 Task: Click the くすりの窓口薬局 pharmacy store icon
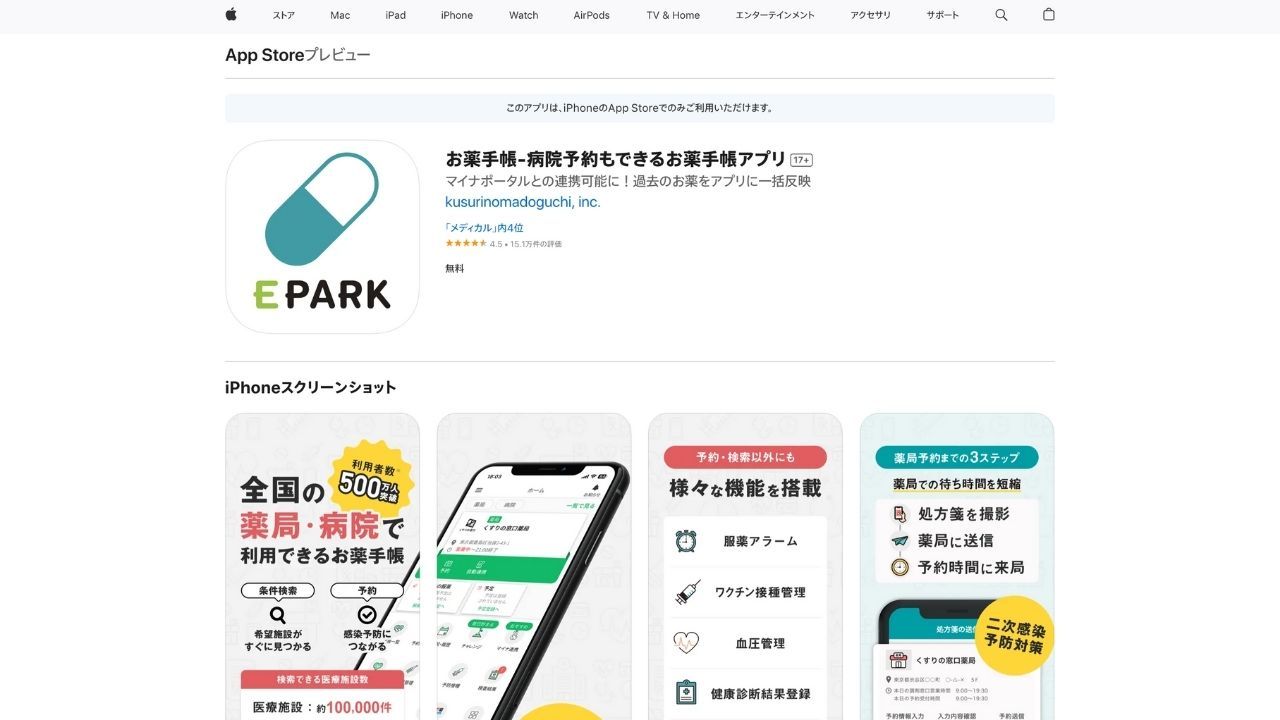click(x=898, y=660)
